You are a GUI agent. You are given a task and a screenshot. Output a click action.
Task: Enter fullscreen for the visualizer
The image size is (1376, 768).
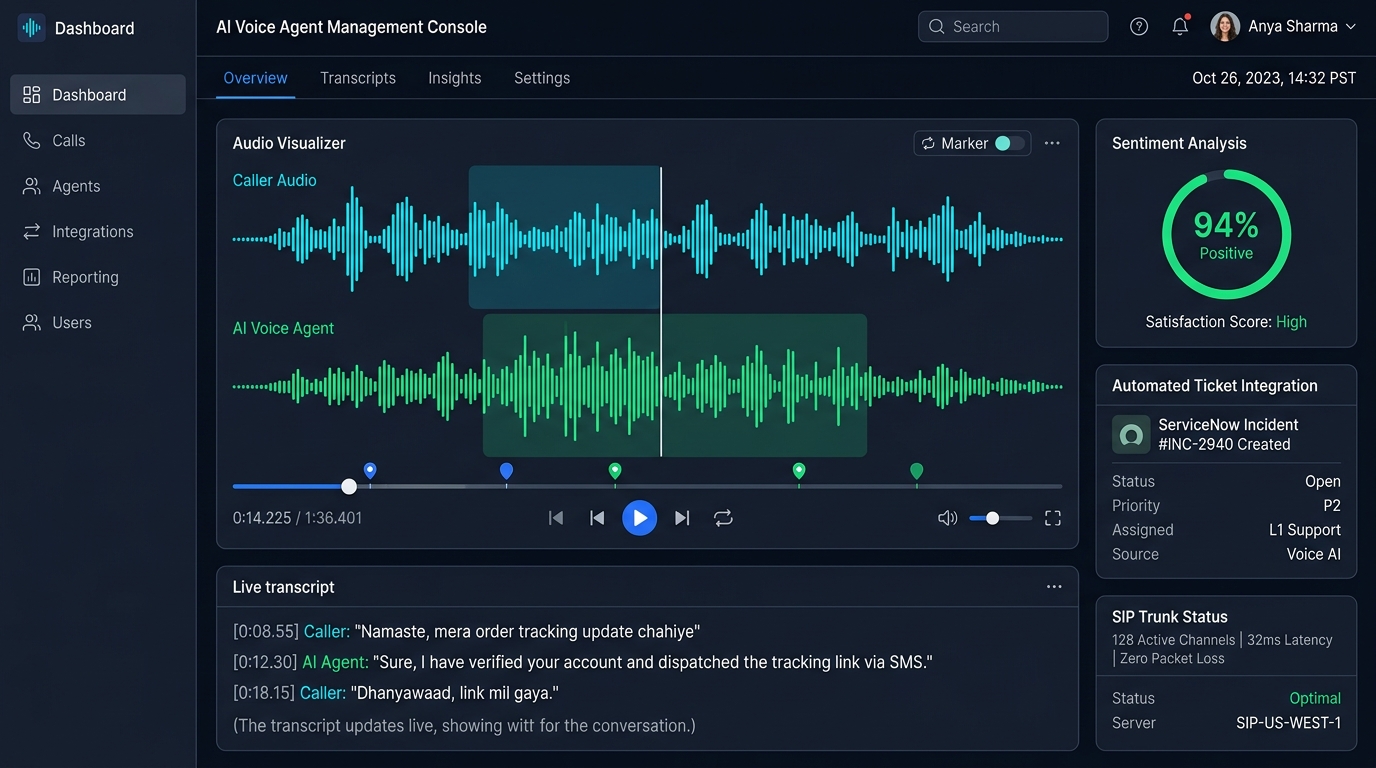pos(1053,518)
